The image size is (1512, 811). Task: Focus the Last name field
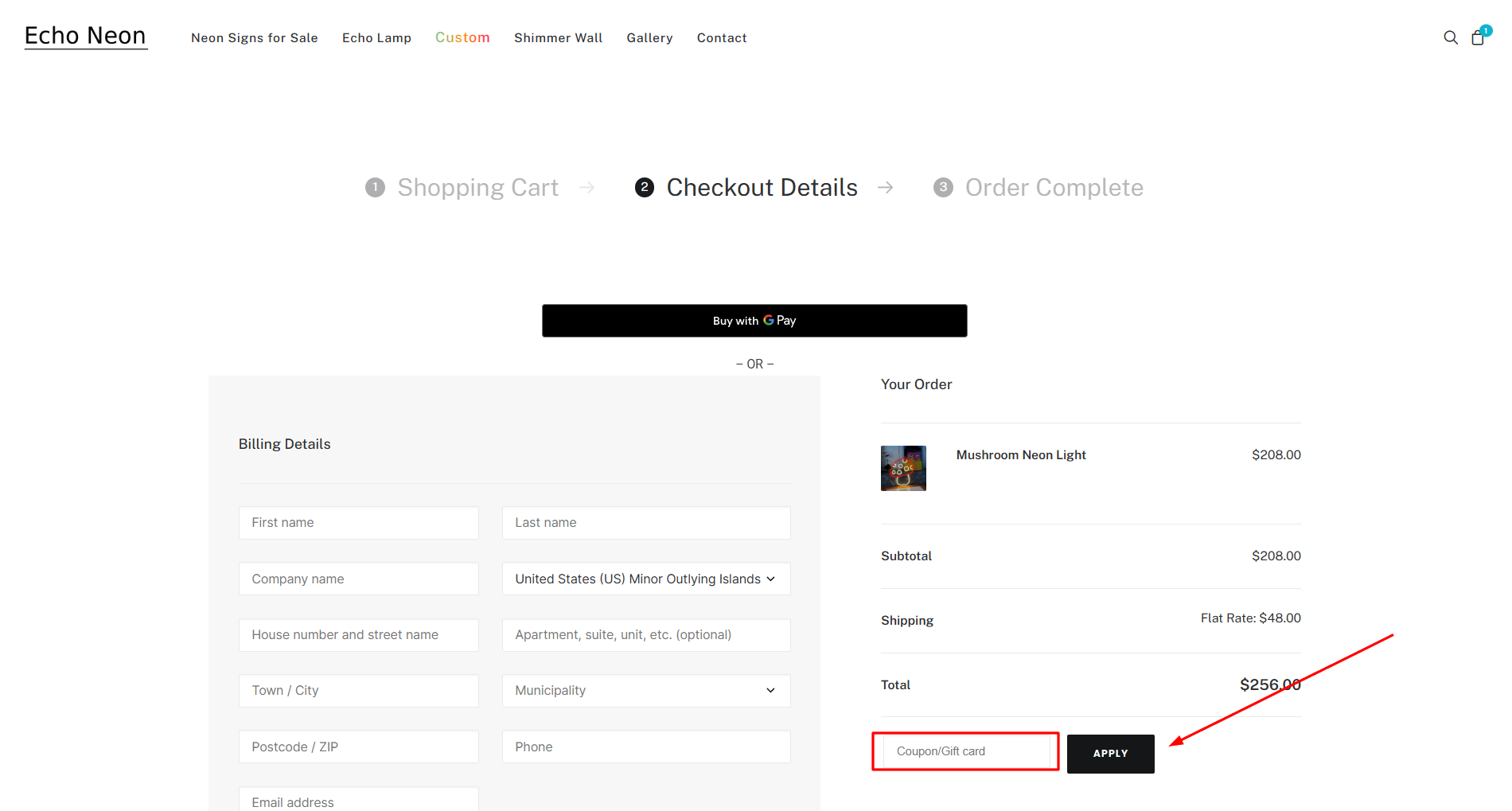tap(646, 523)
